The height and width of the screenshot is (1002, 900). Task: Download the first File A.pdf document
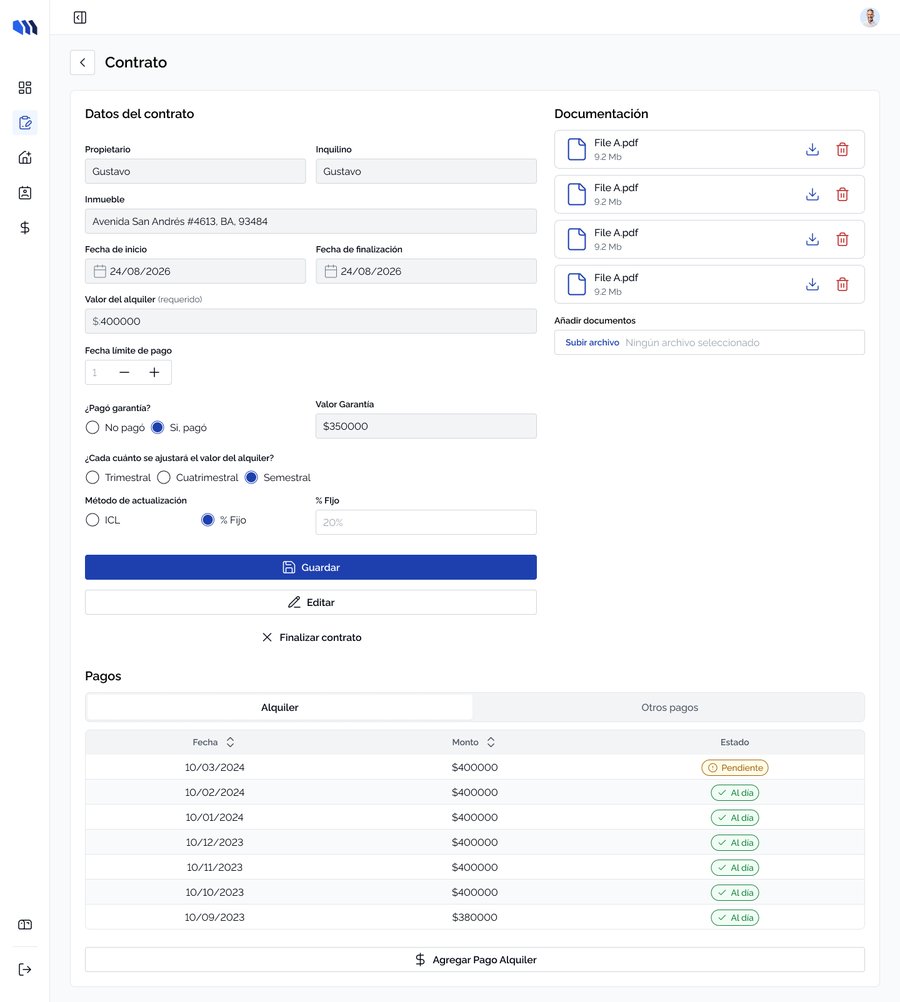[812, 150]
